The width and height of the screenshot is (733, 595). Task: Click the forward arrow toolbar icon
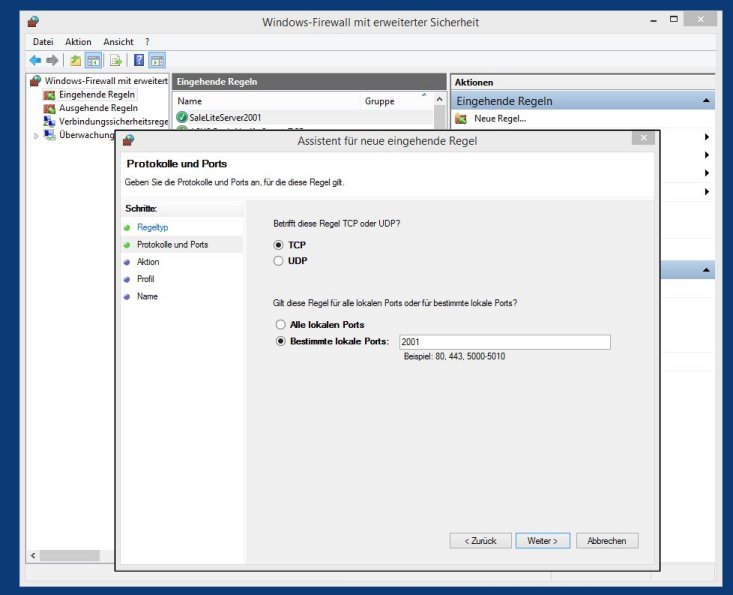coord(52,60)
